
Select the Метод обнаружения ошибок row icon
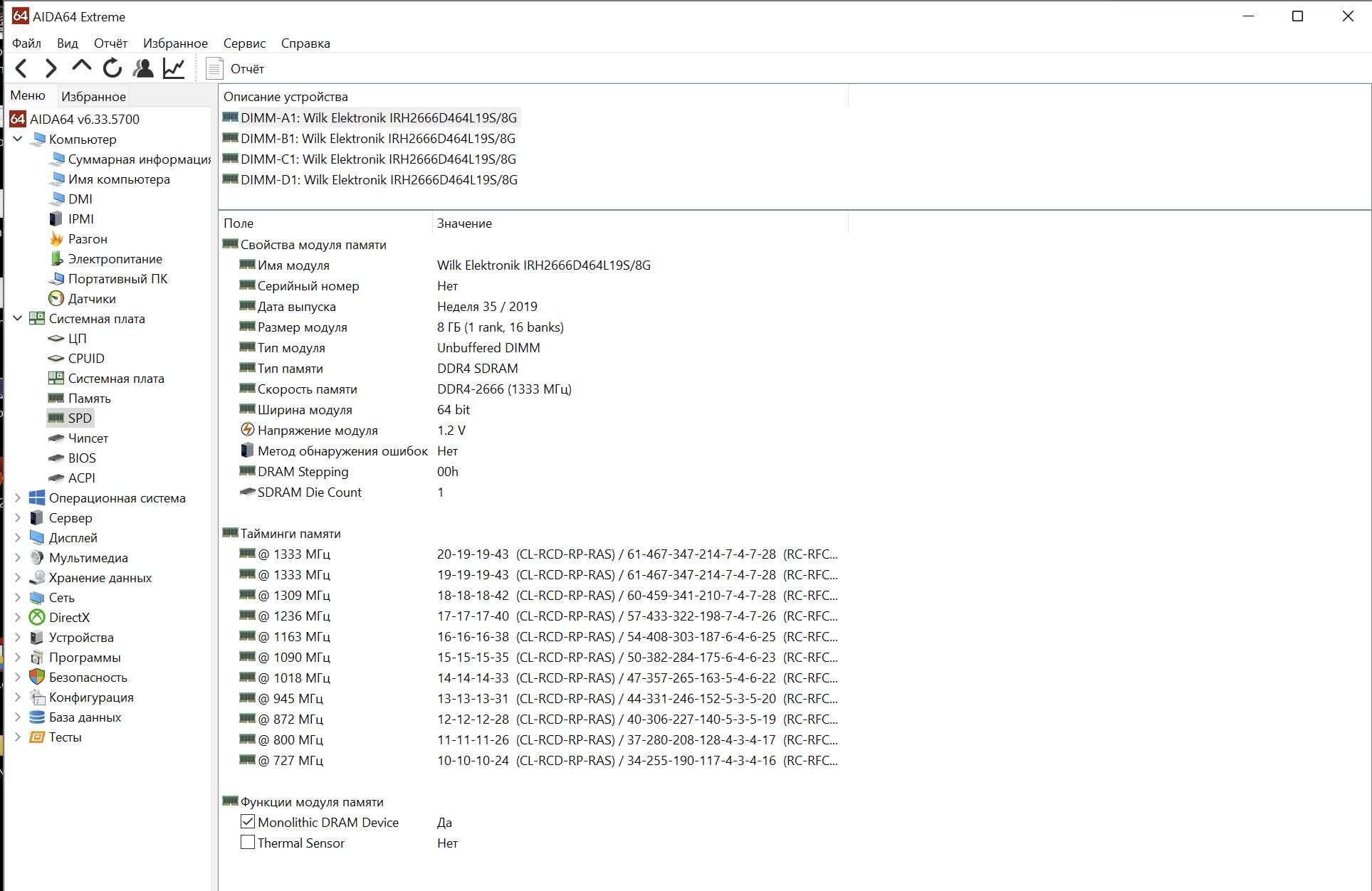(x=247, y=450)
